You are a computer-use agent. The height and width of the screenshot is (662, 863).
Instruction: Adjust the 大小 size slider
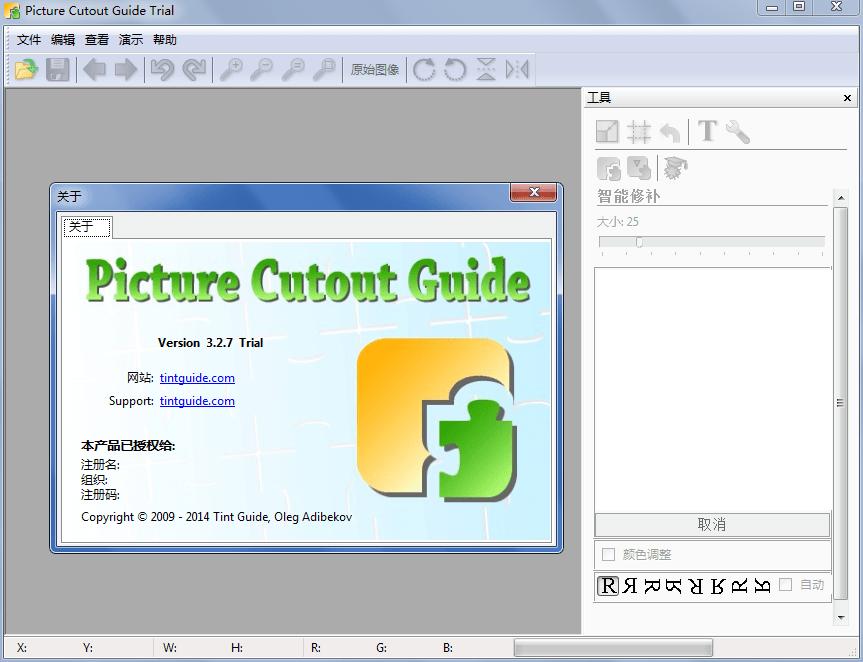pyautogui.click(x=640, y=241)
